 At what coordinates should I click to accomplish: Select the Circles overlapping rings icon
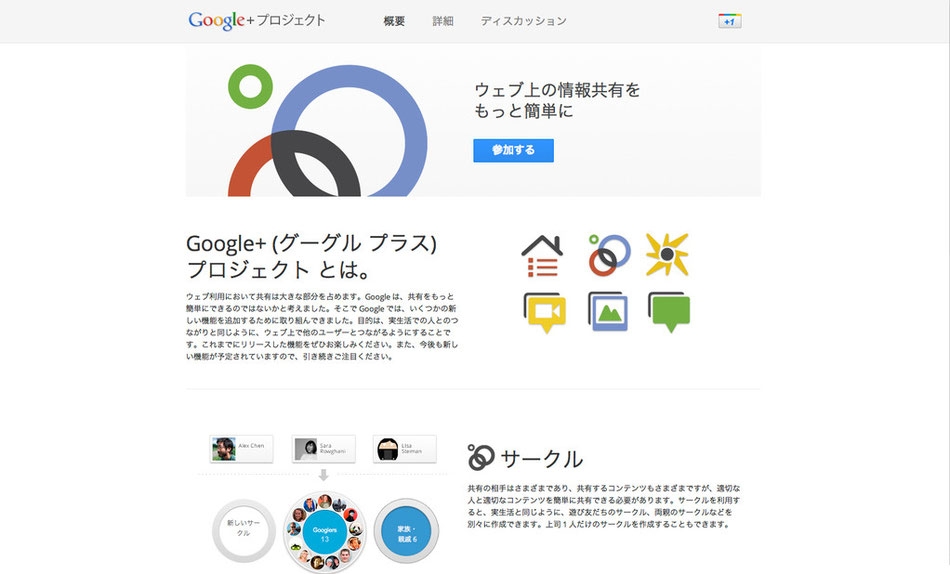pyautogui.click(x=608, y=255)
